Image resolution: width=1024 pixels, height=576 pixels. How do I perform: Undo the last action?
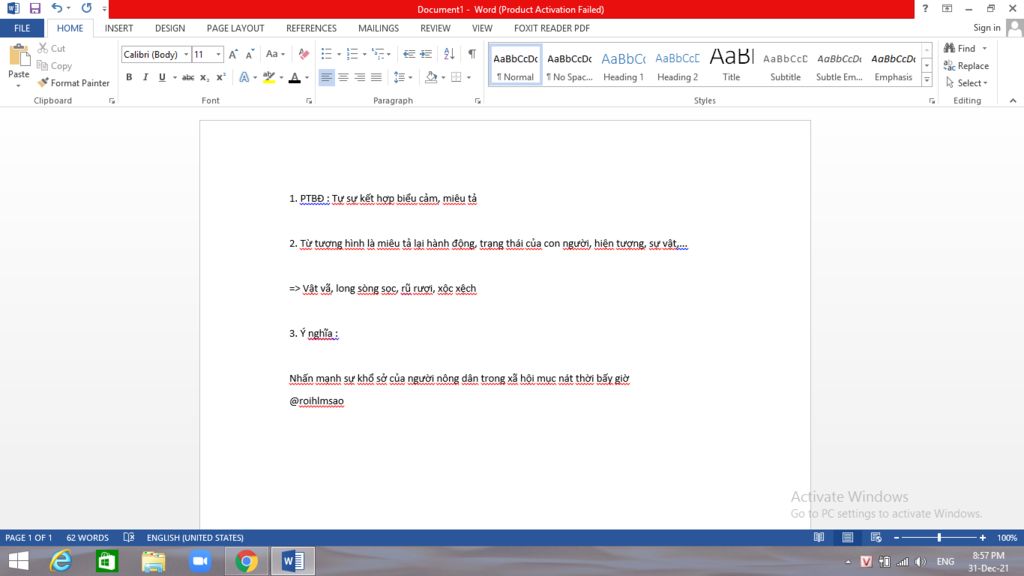pyautogui.click(x=57, y=8)
